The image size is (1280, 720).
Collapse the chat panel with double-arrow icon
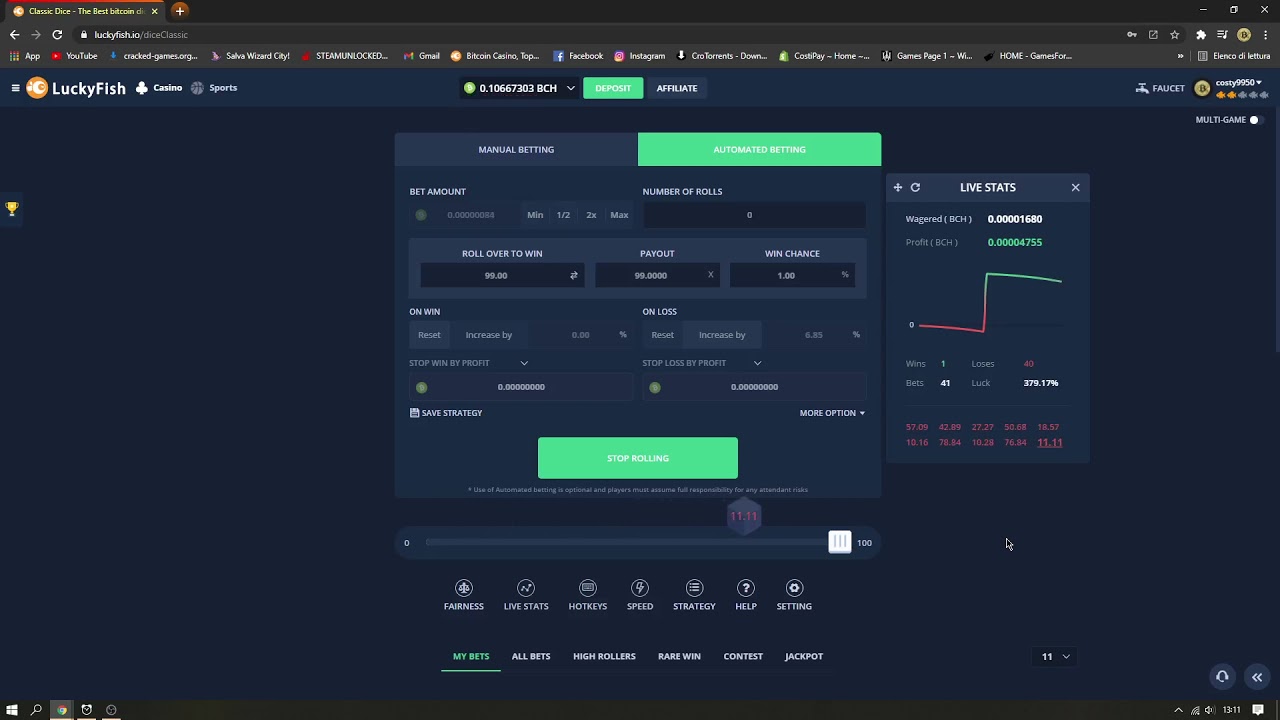(x=1257, y=677)
